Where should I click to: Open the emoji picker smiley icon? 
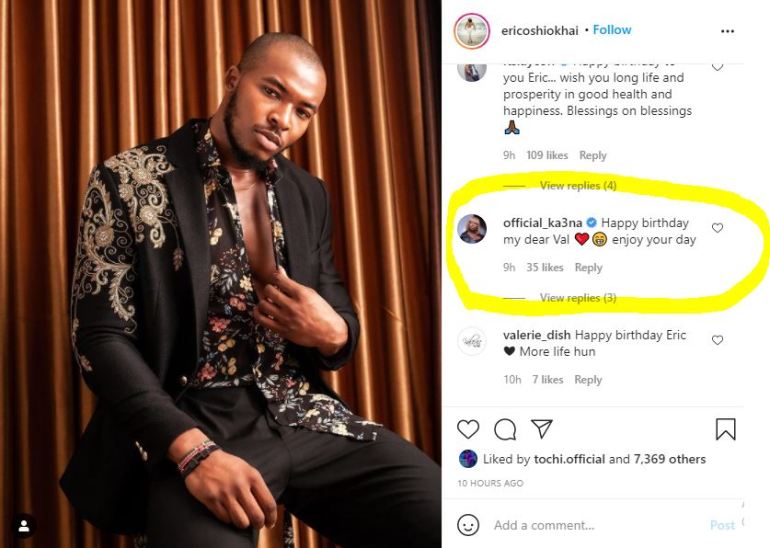point(468,524)
